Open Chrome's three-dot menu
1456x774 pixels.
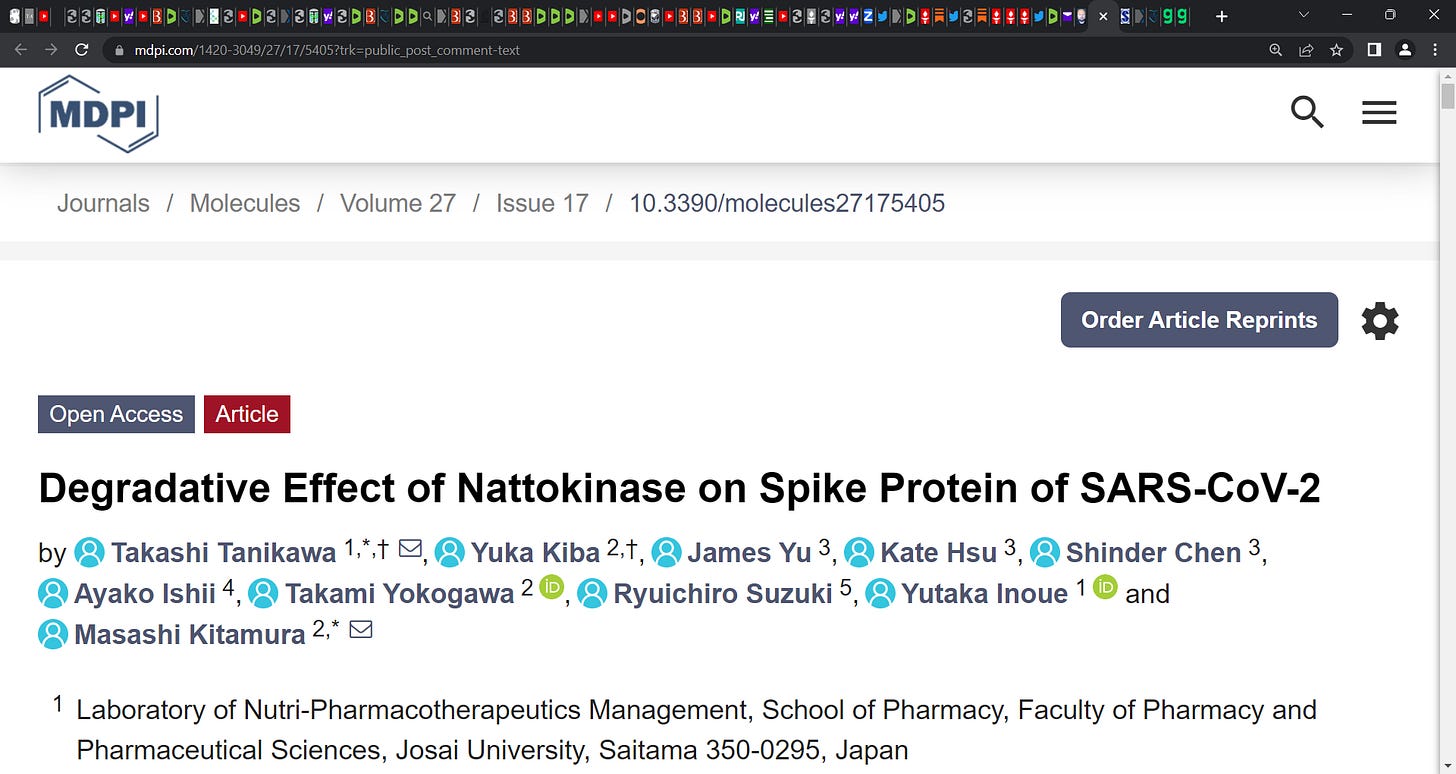pos(1436,50)
